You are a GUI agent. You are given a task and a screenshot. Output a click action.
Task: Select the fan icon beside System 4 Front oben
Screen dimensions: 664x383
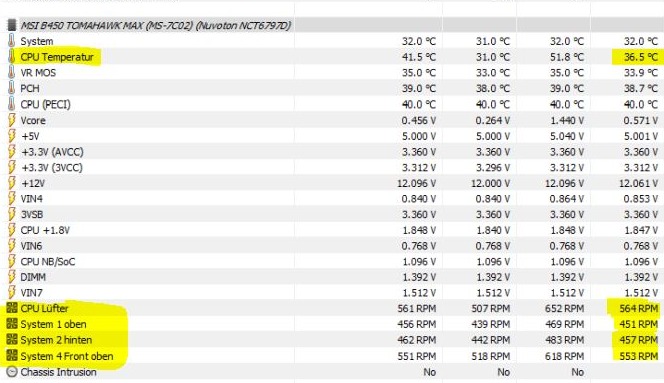pos(12,356)
